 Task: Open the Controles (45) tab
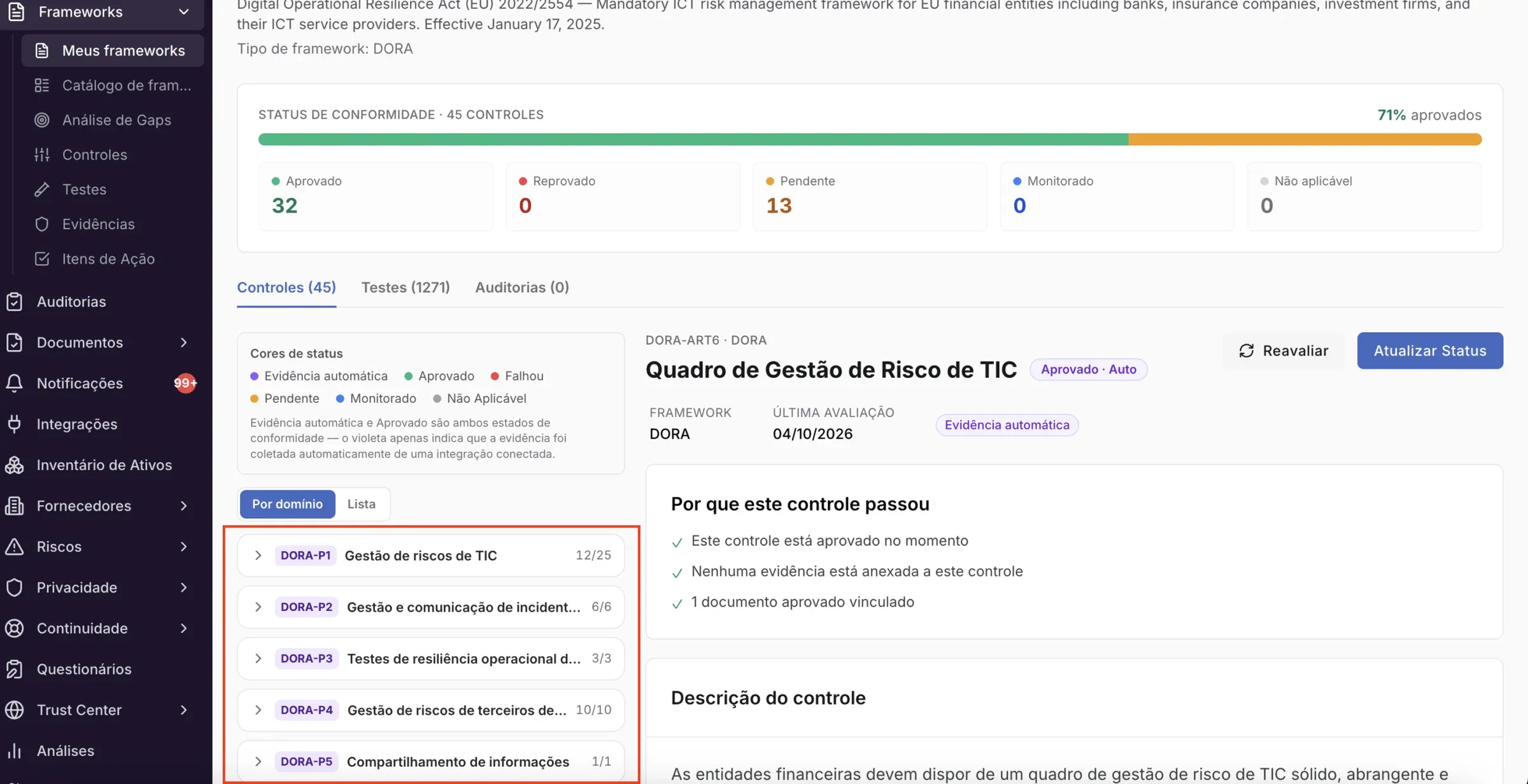pos(286,288)
